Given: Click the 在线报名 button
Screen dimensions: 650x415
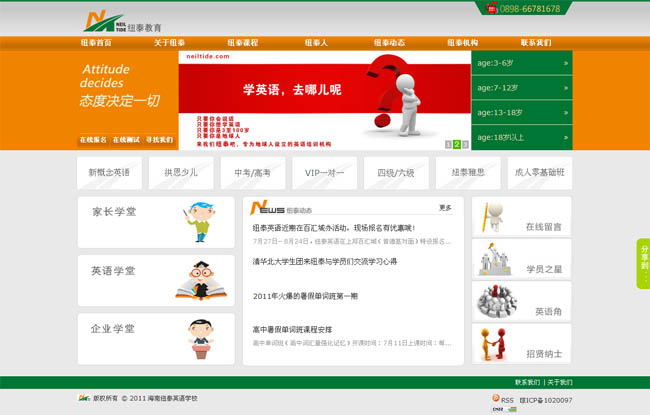Looking at the screenshot, I should 92,140.
